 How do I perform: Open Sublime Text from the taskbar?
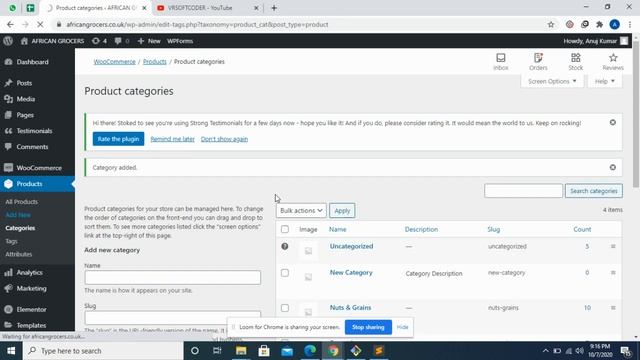coord(379,351)
